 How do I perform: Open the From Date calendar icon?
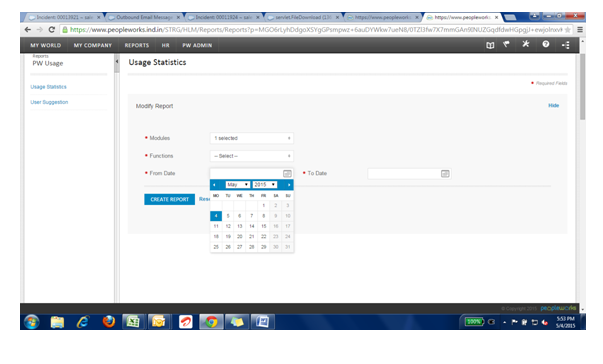tap(287, 174)
